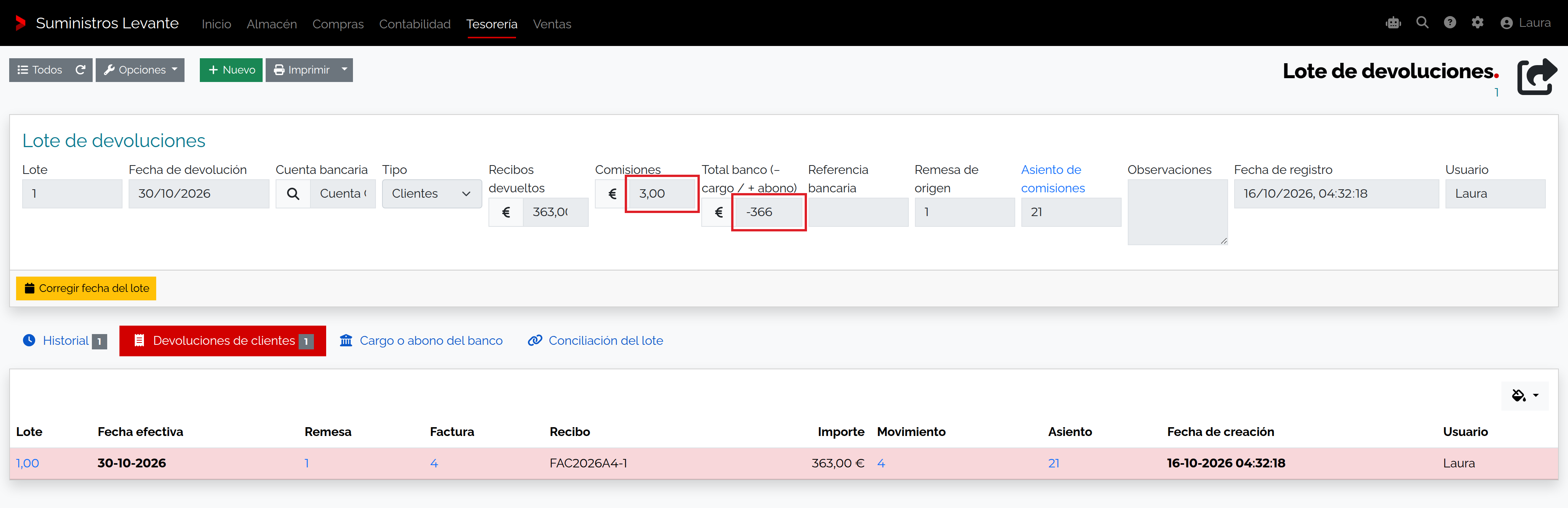
Task: Open the Conciliación del lote tab
Action: coord(595,341)
